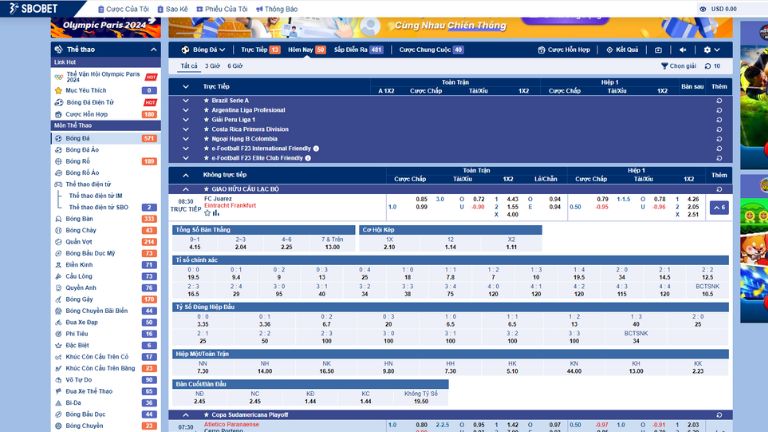Open the Cược Chung Cuộc tab

click(431, 49)
